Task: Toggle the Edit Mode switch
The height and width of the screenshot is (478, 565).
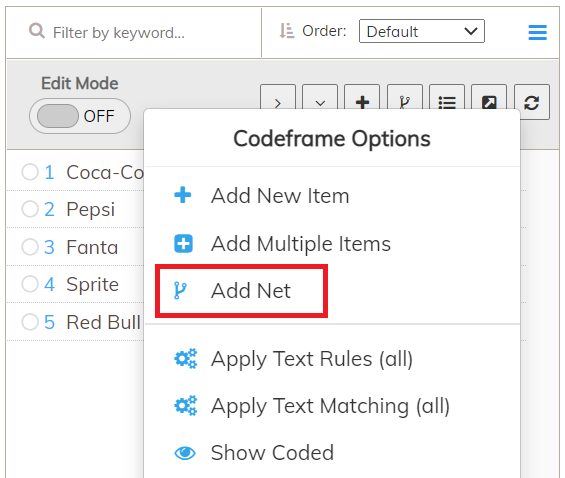Action: [80, 116]
